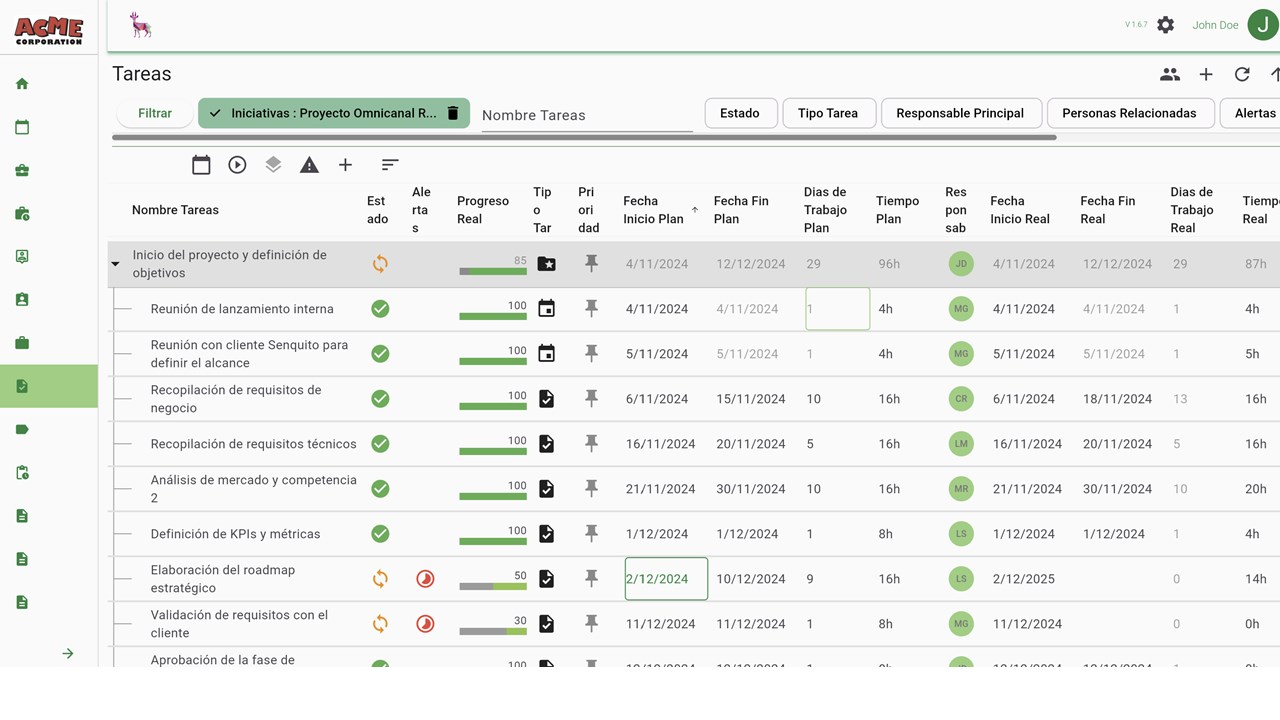Expand the sidebar with arrow
This screenshot has height=720, width=1280.
pos(68,653)
